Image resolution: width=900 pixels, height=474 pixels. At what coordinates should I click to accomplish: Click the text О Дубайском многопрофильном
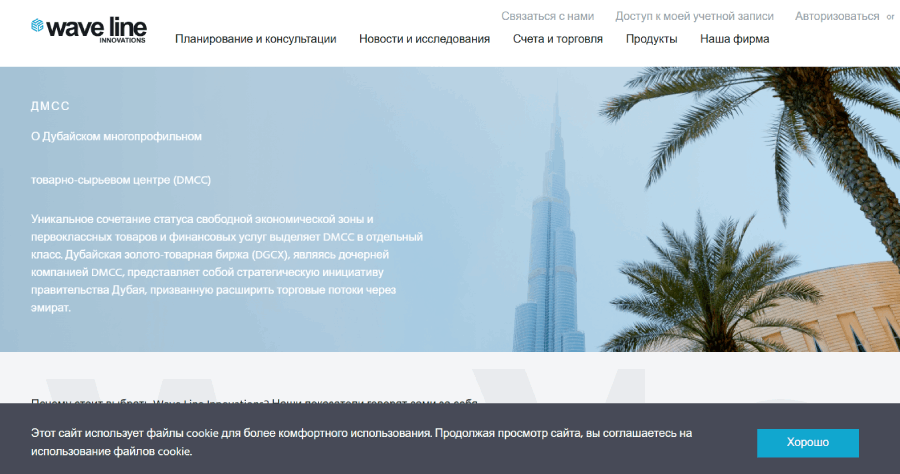point(117,137)
